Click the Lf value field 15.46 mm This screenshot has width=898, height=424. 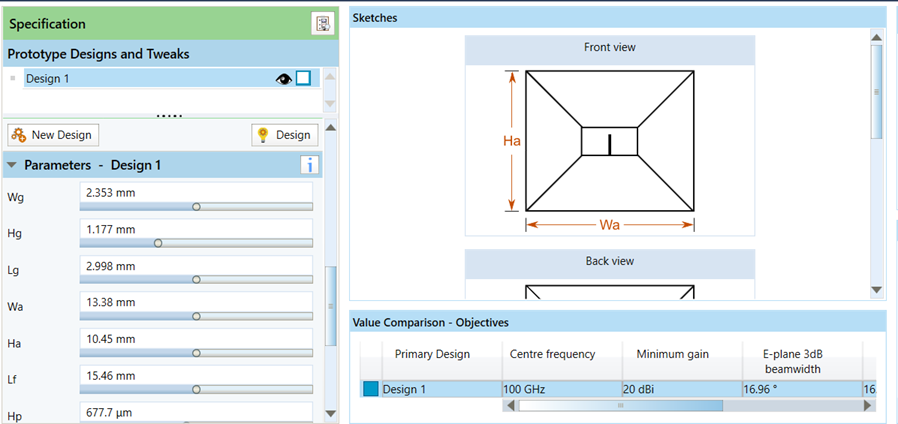(x=196, y=375)
